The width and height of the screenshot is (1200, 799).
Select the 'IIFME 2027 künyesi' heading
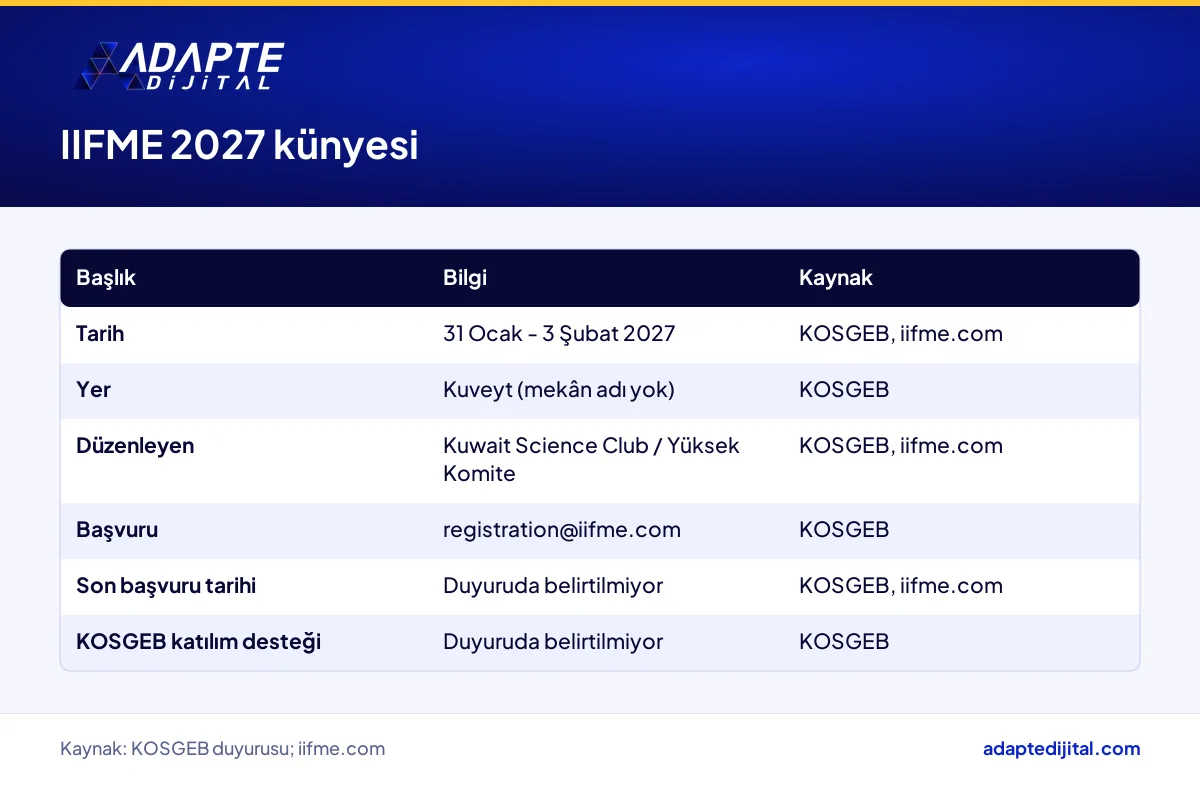[x=239, y=146]
